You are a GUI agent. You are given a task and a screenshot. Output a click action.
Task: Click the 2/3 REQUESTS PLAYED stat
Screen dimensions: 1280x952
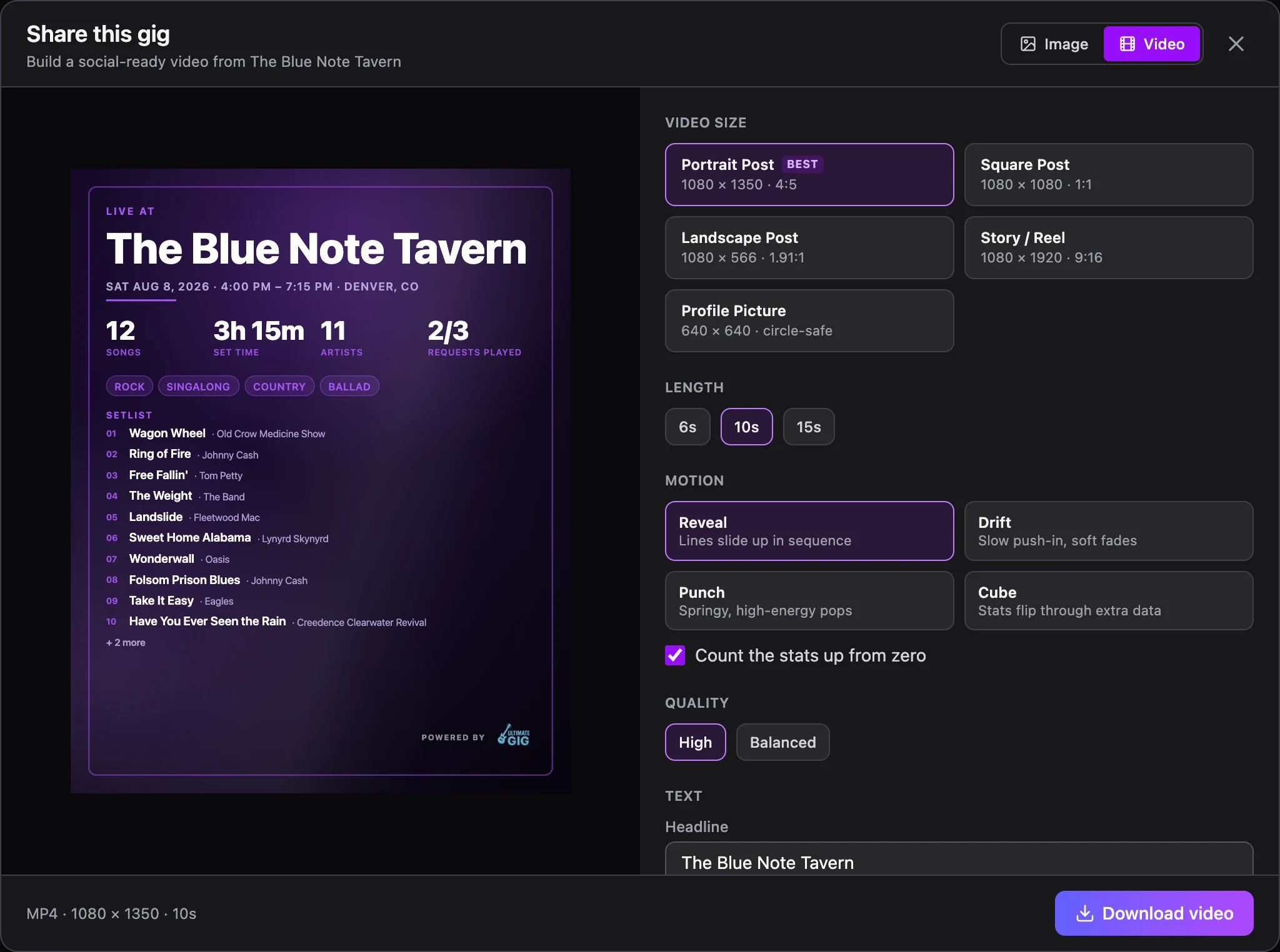click(x=474, y=337)
